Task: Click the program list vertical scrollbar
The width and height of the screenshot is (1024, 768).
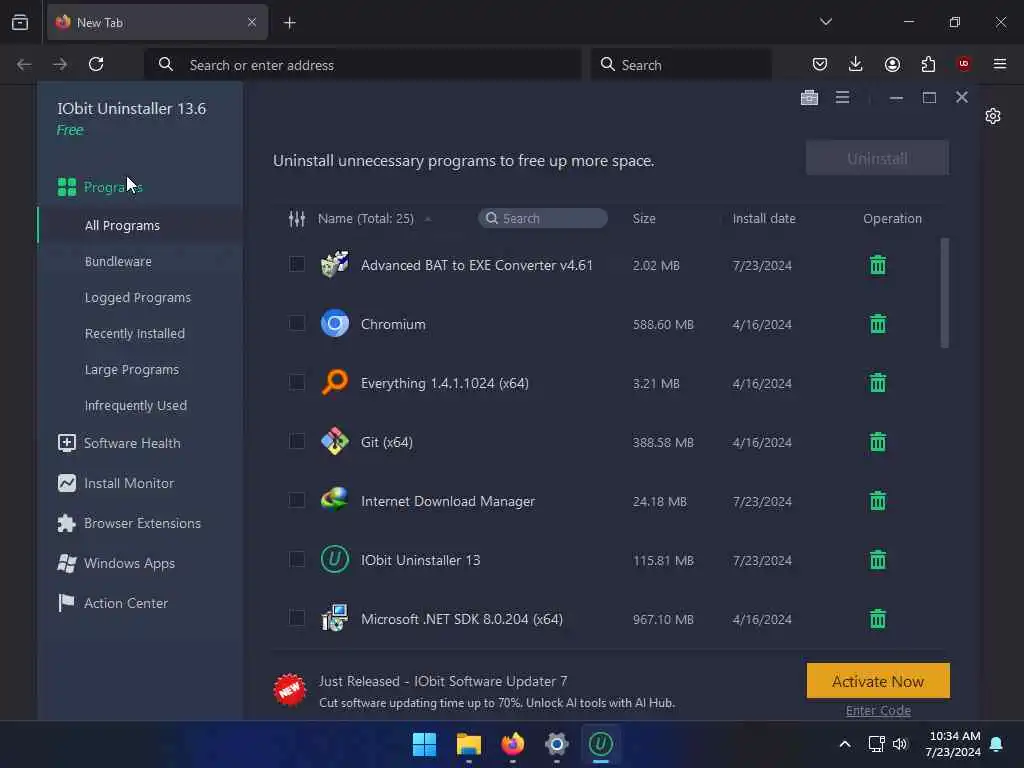Action: pos(944,293)
